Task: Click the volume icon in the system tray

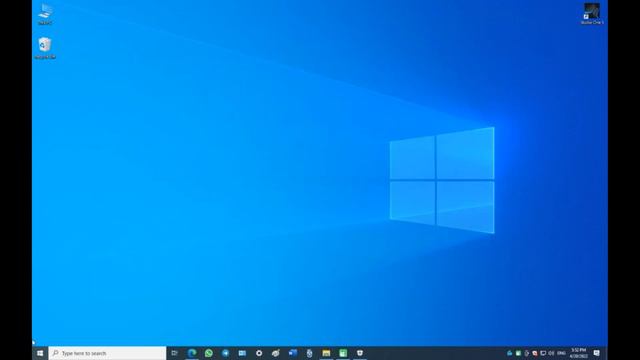Action: (551, 353)
